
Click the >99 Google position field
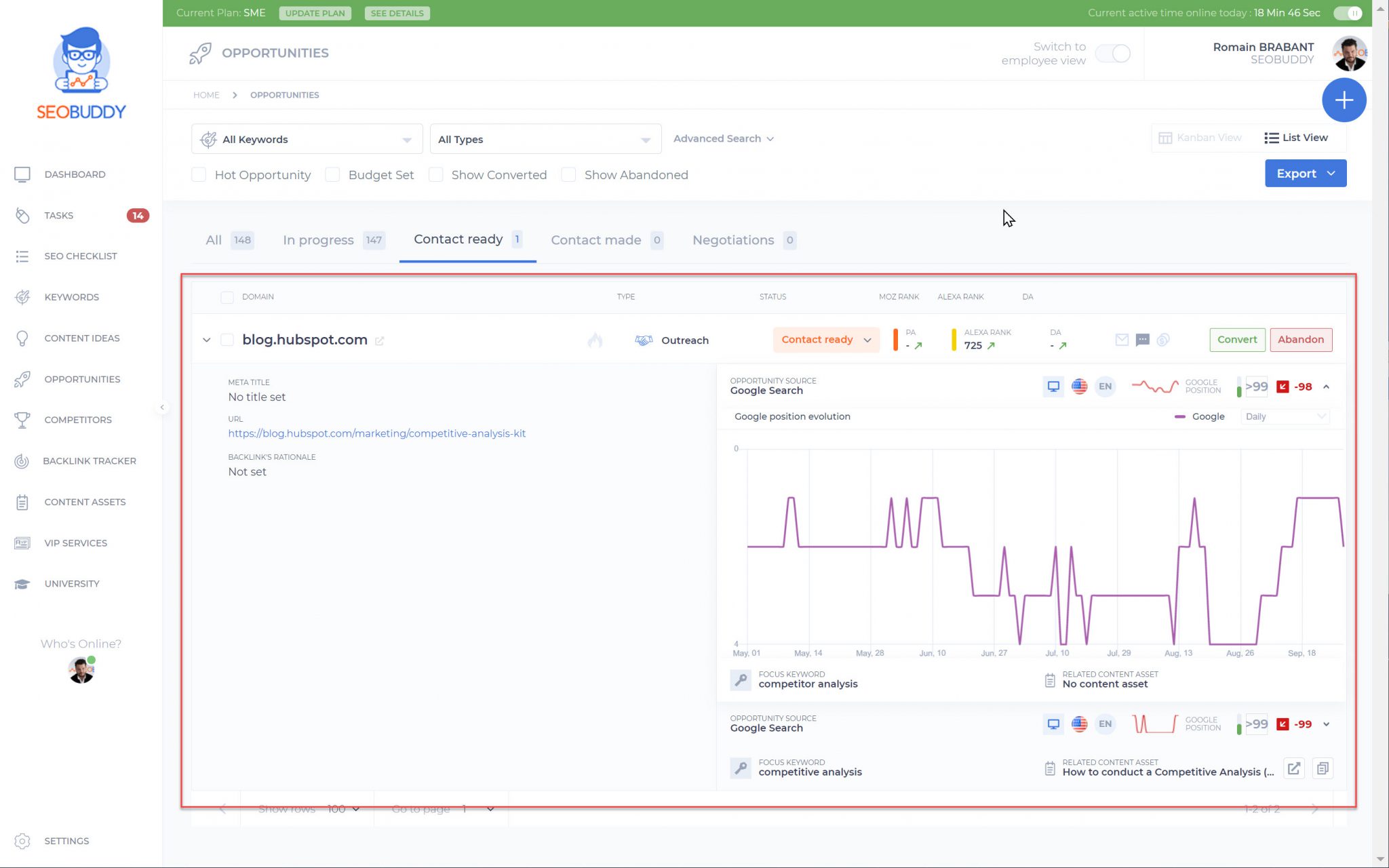[x=1256, y=387]
